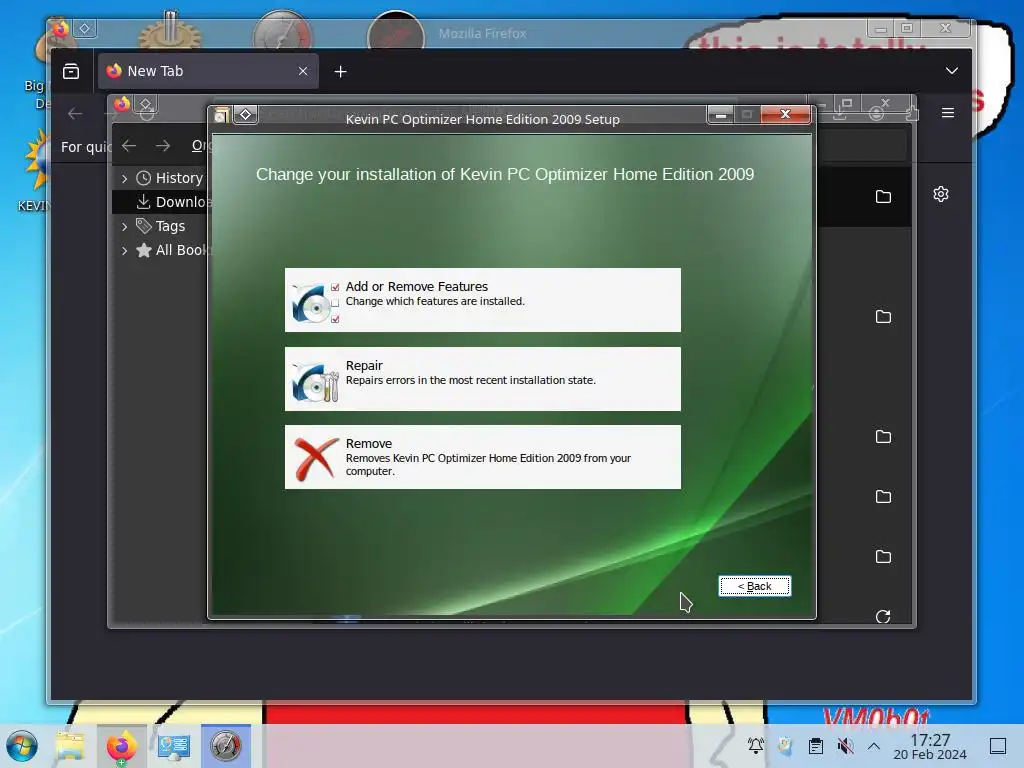Viewport: 1024px width, 768px height.
Task: Open a new Firefox tab with plus
Action: coord(340,71)
